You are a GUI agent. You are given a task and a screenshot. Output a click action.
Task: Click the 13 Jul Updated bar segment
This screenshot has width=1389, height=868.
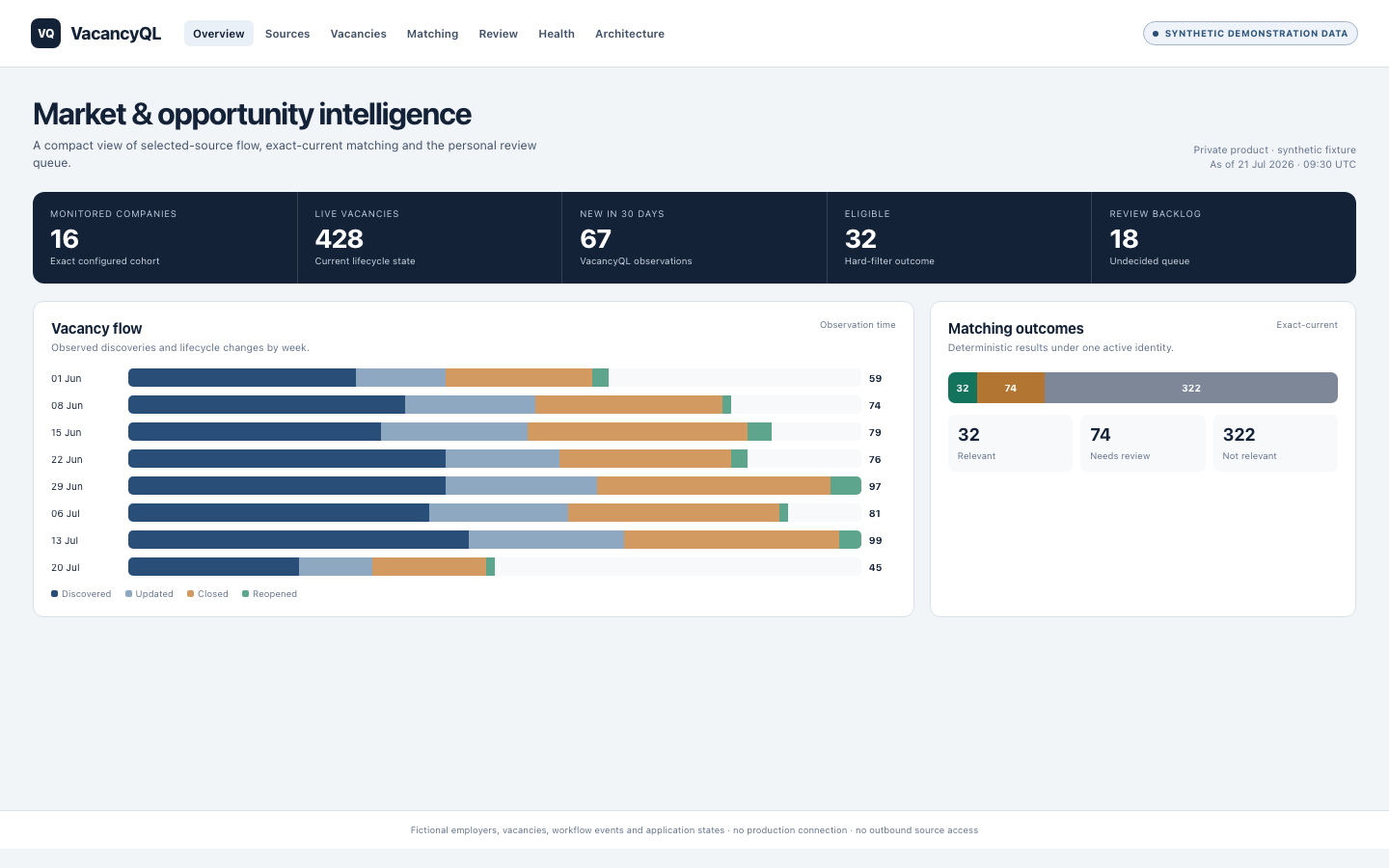point(546,540)
